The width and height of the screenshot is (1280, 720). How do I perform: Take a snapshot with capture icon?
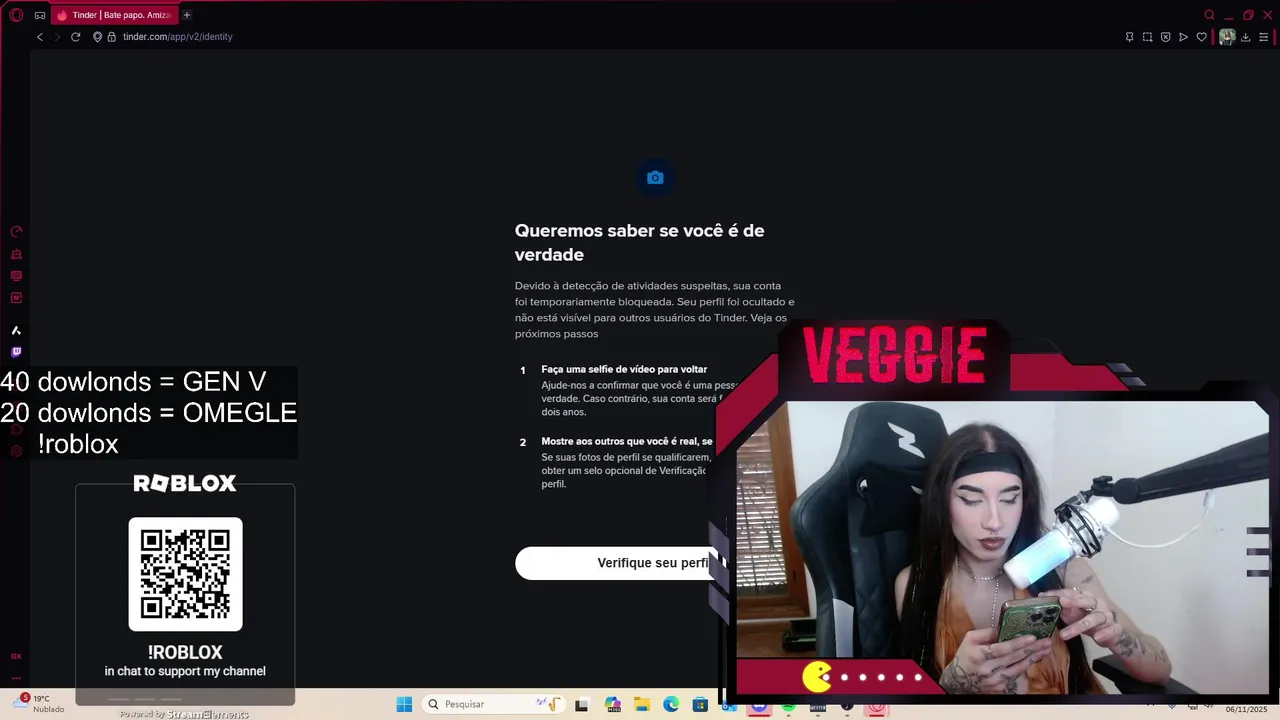click(1147, 37)
